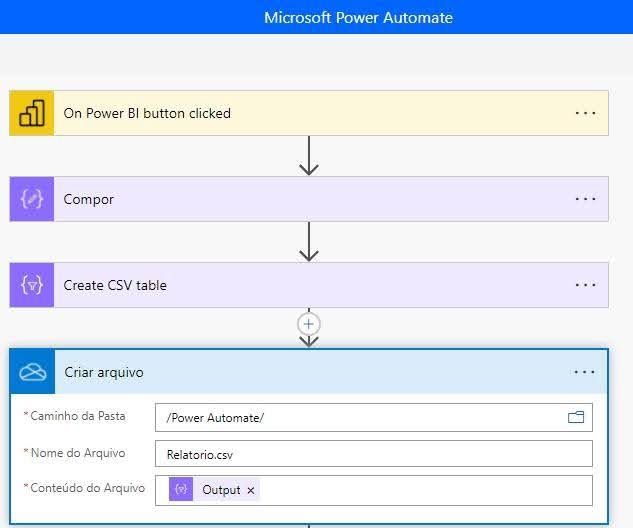Select the Output token label

(x=221, y=490)
